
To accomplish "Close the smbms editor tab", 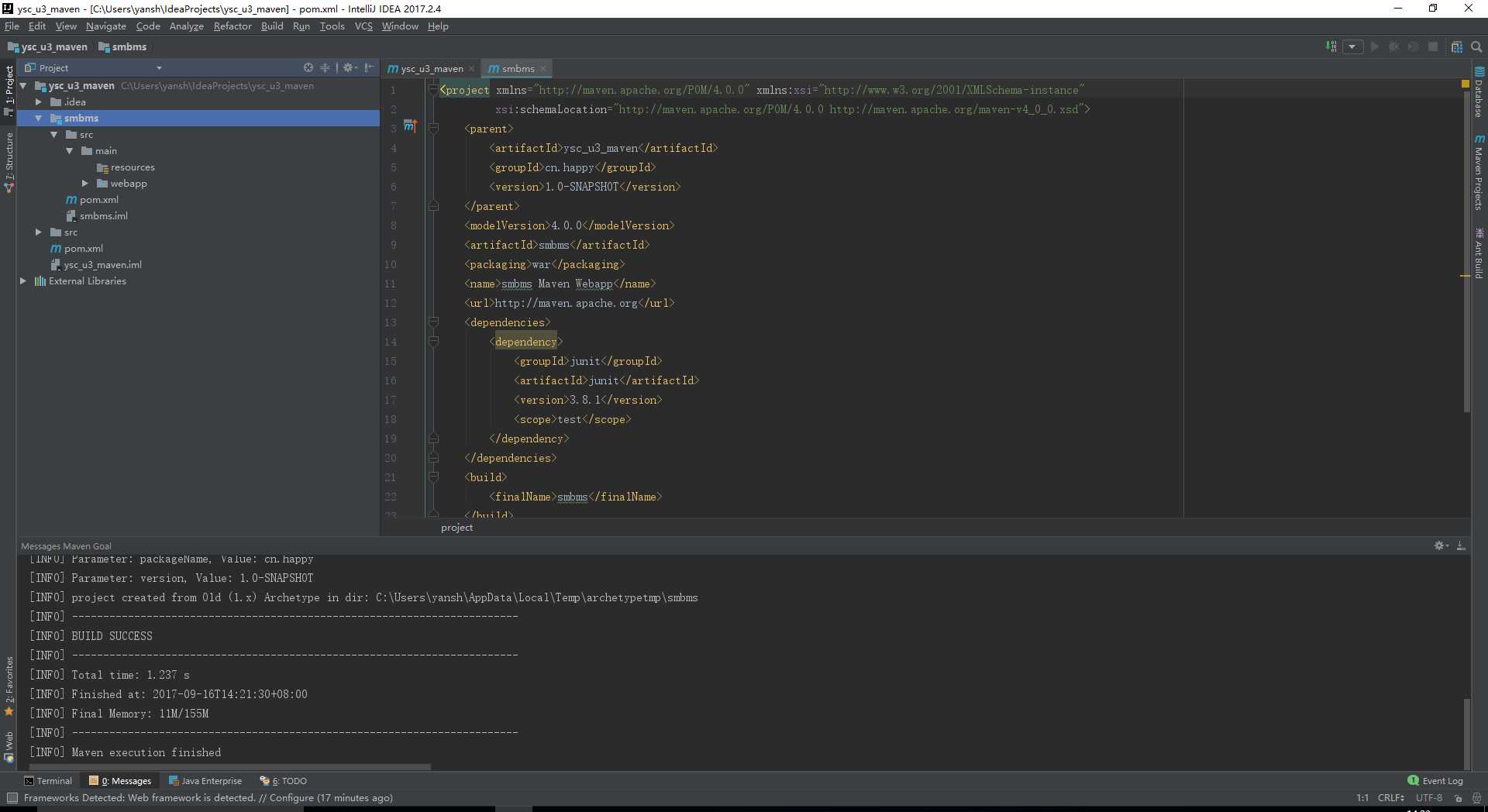I will 543,68.
